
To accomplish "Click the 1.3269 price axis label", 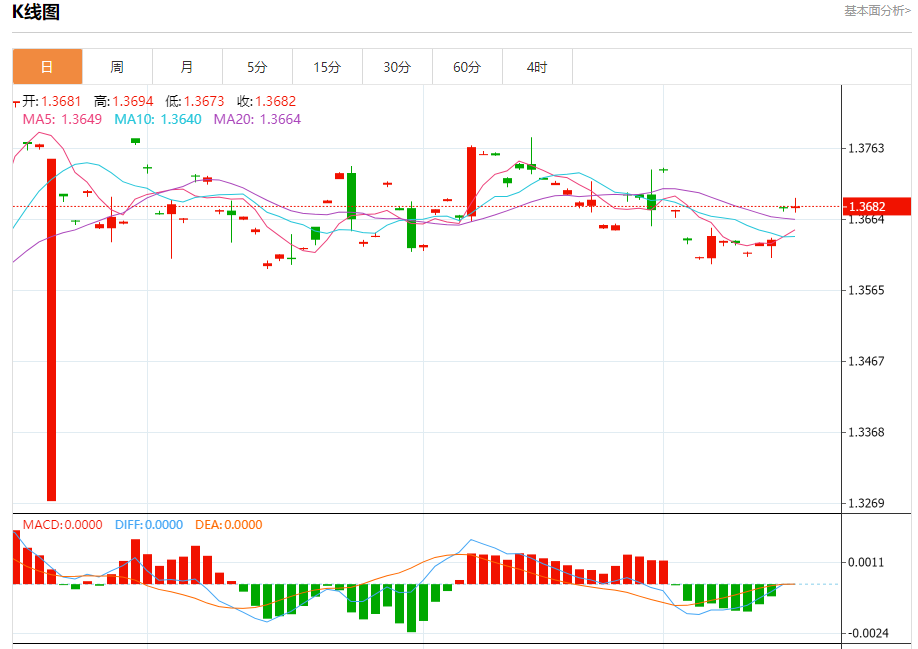I will click(866, 503).
